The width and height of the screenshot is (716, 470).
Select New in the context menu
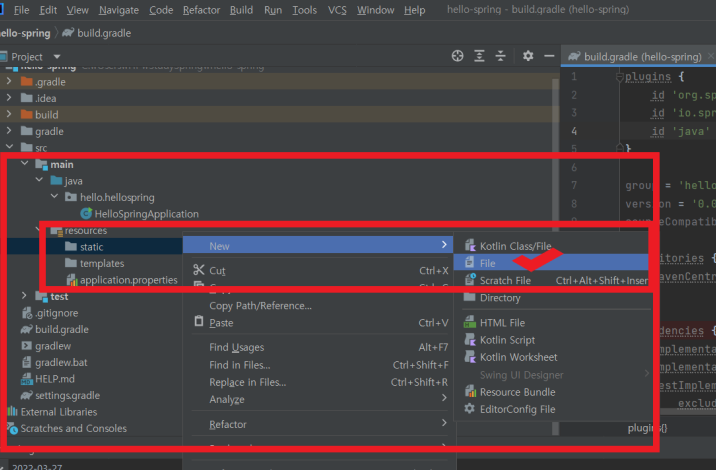coord(318,245)
